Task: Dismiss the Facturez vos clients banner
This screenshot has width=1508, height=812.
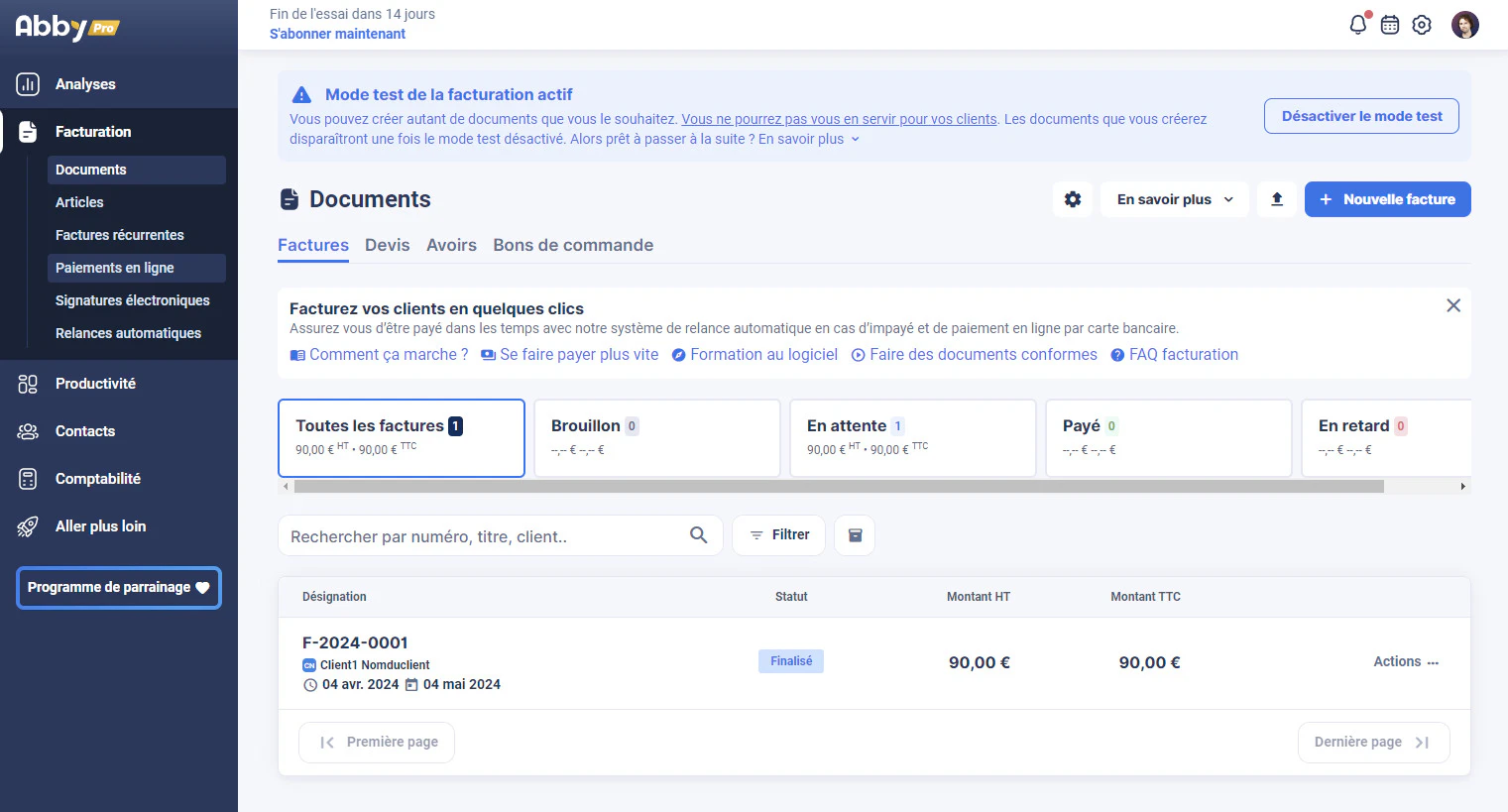Action: (x=1453, y=305)
